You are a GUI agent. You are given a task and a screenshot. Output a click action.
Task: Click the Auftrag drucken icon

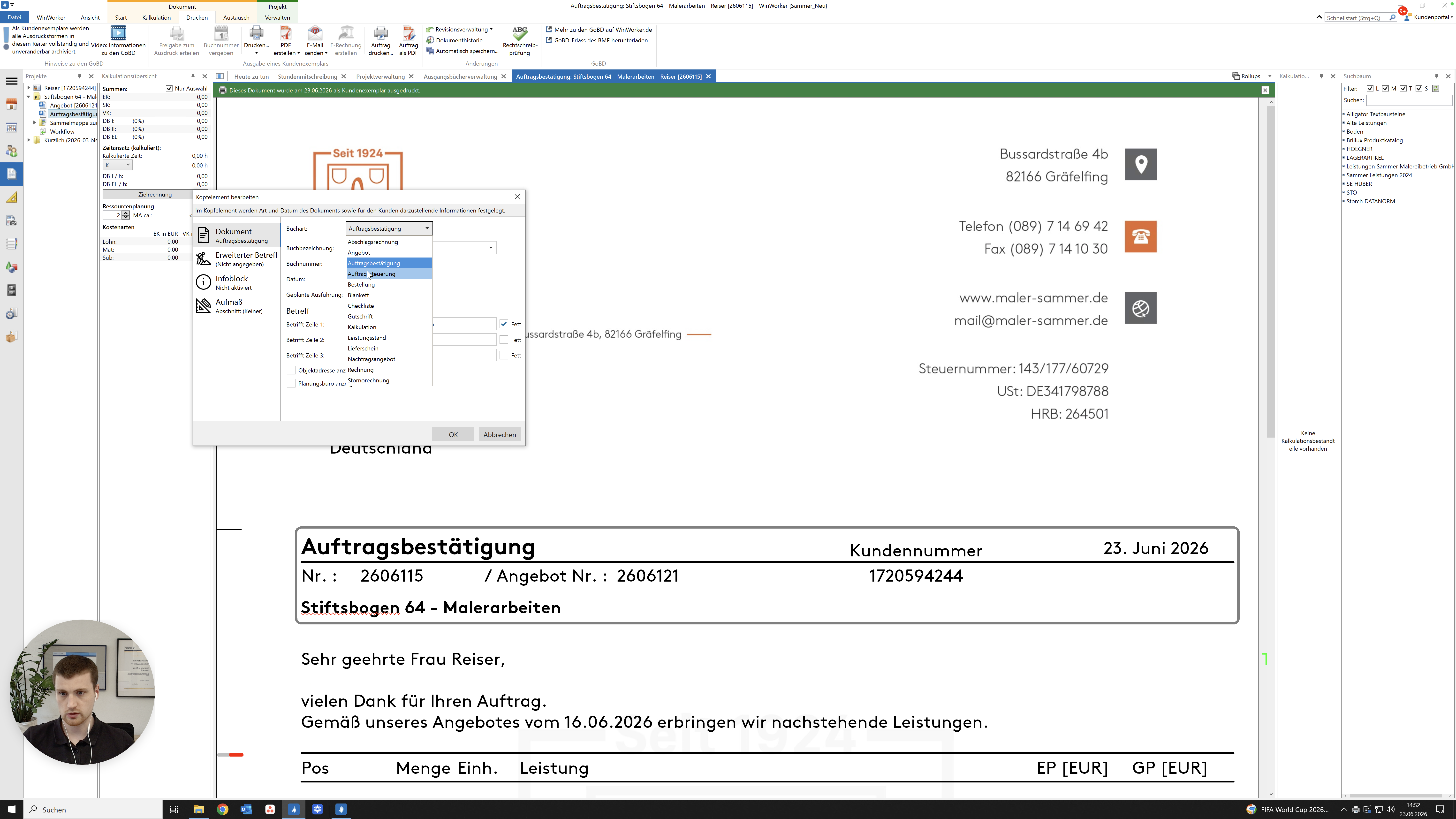[380, 34]
